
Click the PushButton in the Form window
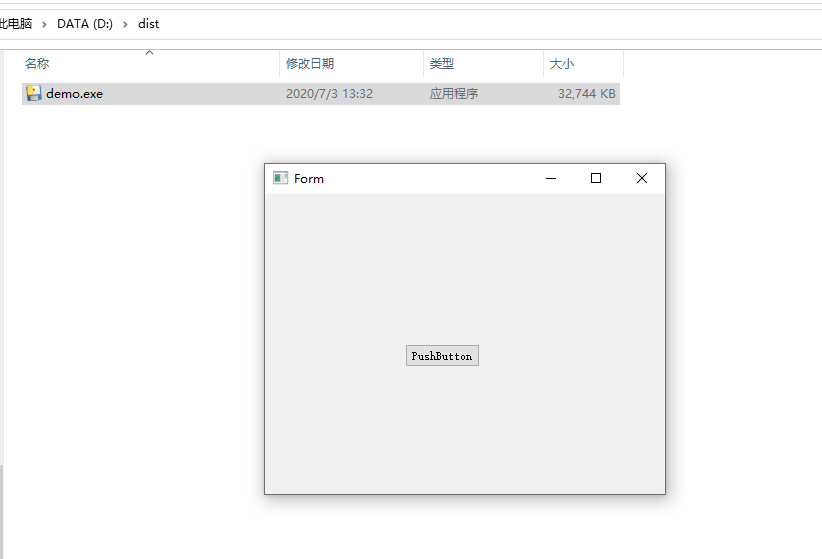(442, 356)
